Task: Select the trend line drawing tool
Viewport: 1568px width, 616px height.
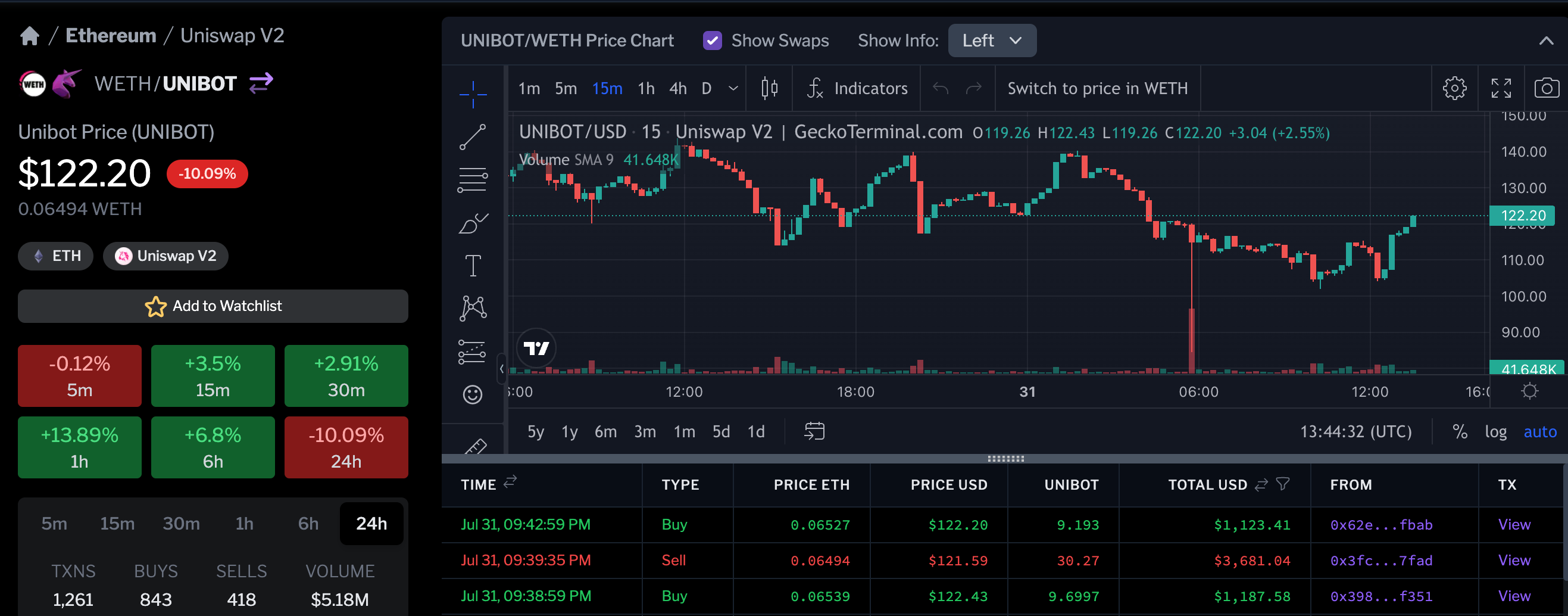Action: (472, 137)
